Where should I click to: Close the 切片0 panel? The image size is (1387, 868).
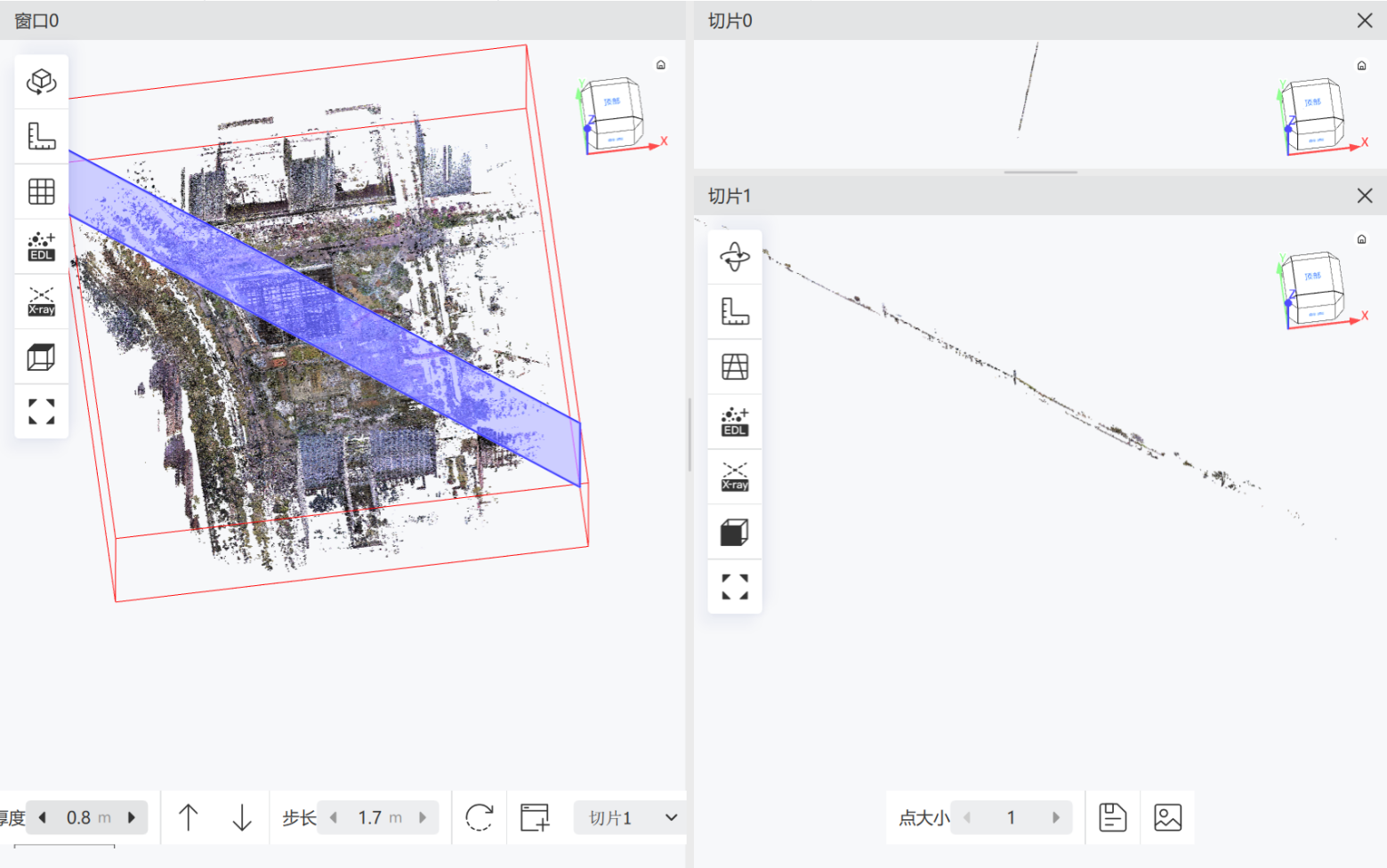(1365, 20)
